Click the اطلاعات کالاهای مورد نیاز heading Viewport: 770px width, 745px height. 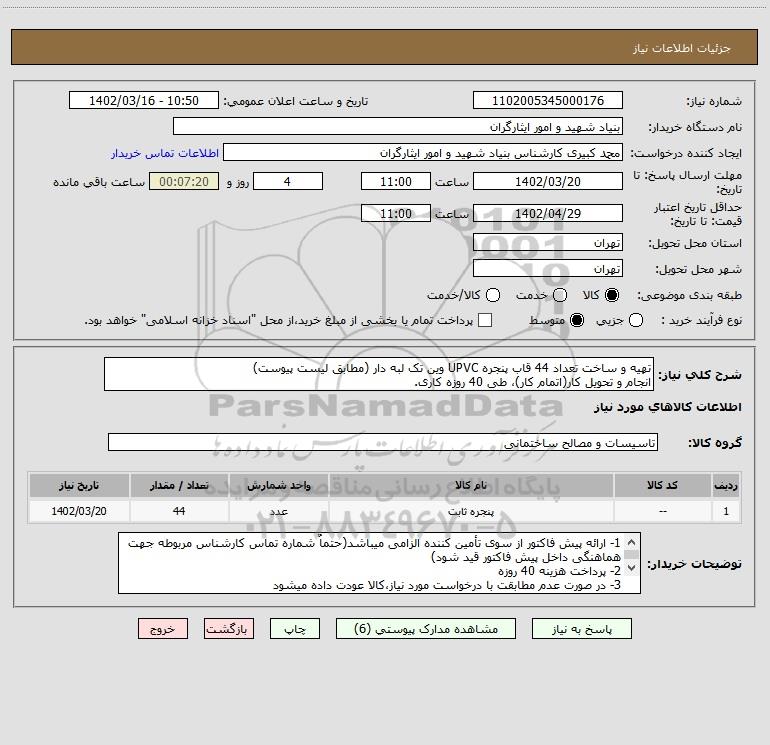pos(668,407)
